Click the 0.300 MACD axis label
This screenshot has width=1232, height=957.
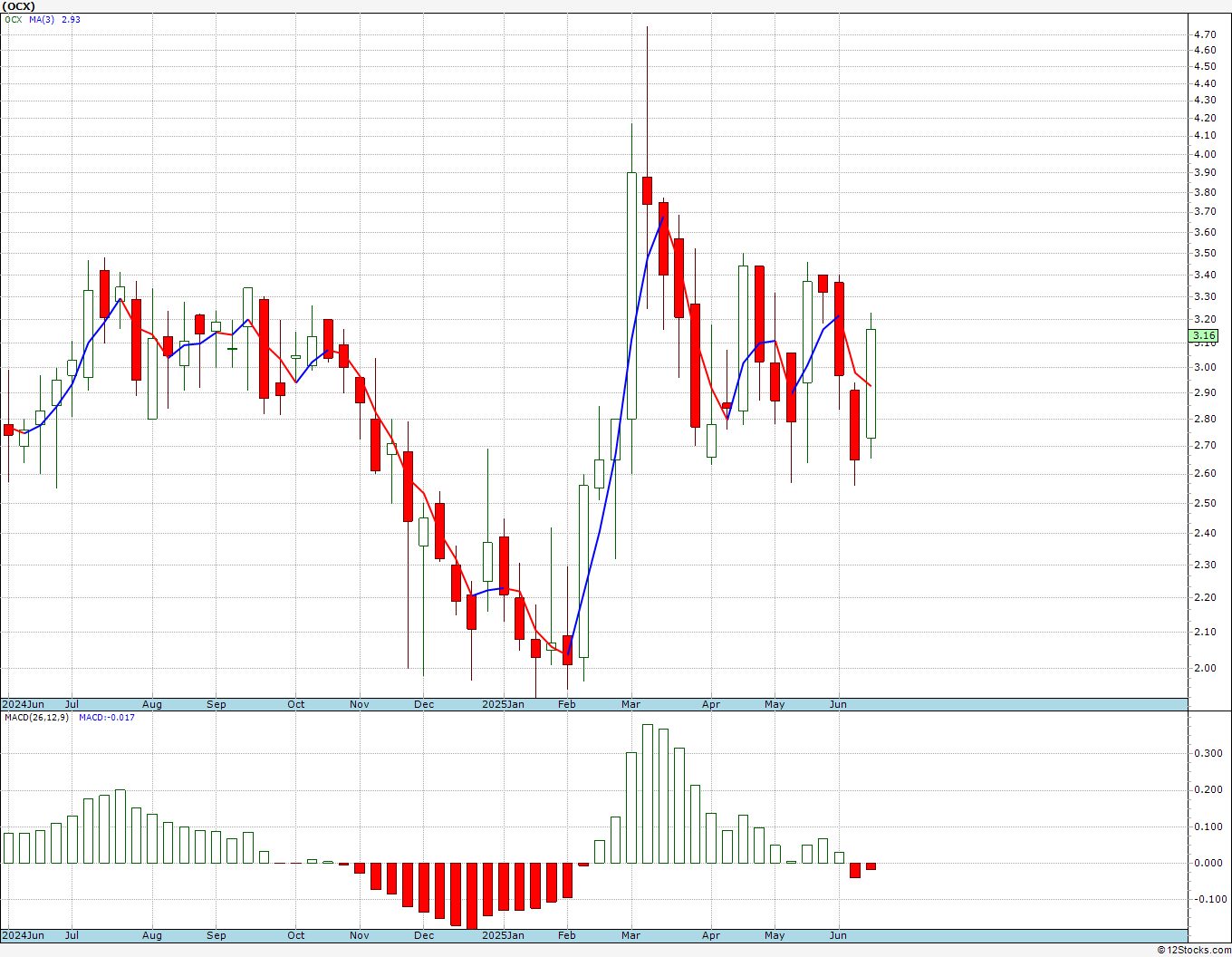[1208, 754]
